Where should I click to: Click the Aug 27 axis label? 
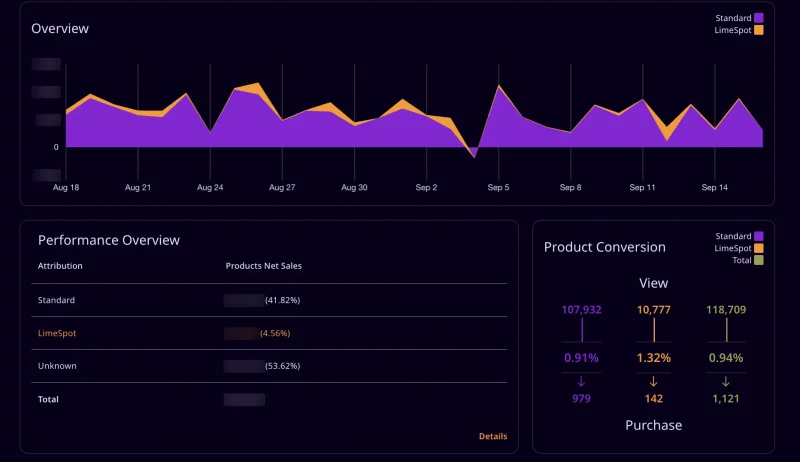282,187
